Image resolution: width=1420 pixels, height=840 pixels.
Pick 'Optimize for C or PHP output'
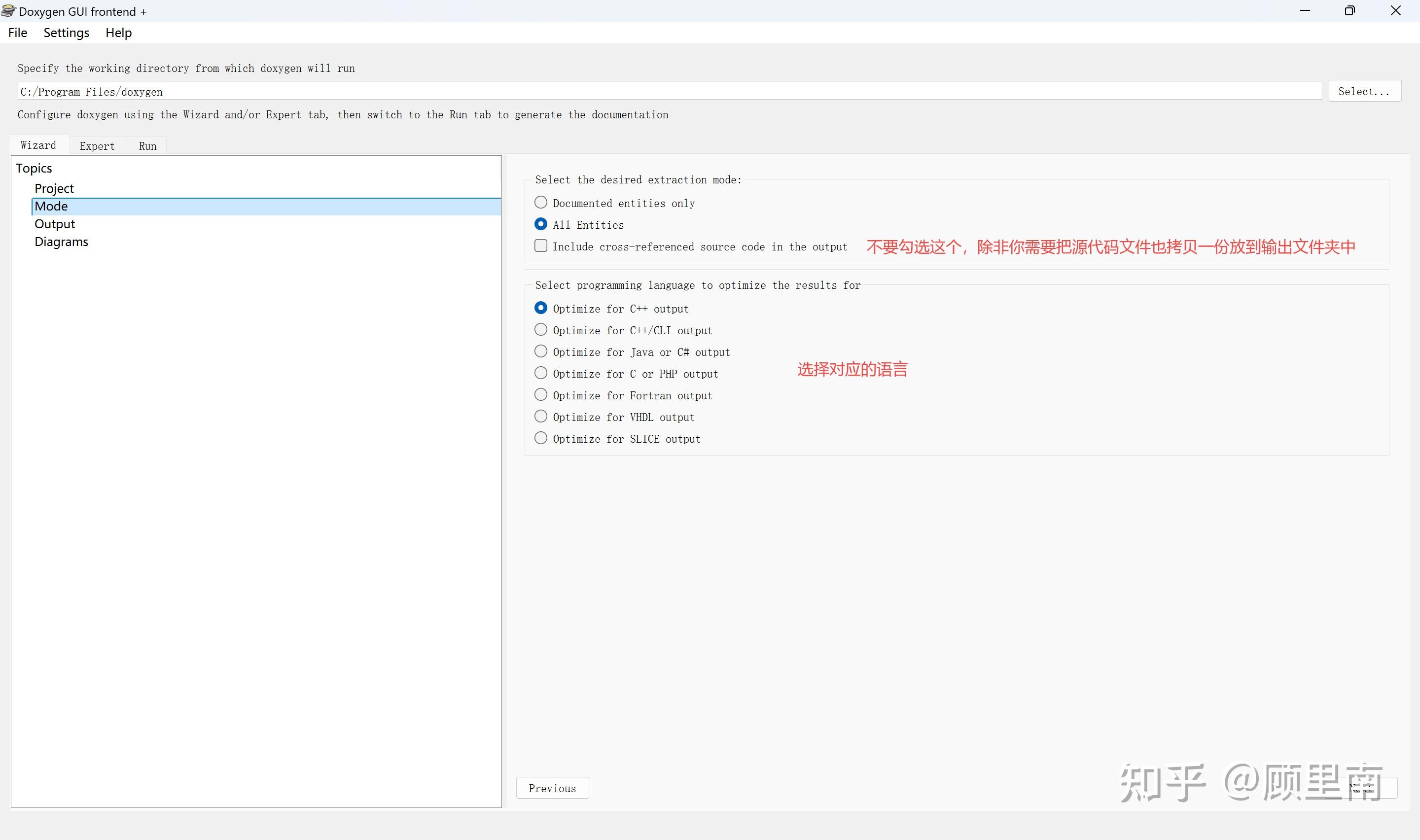click(x=541, y=373)
